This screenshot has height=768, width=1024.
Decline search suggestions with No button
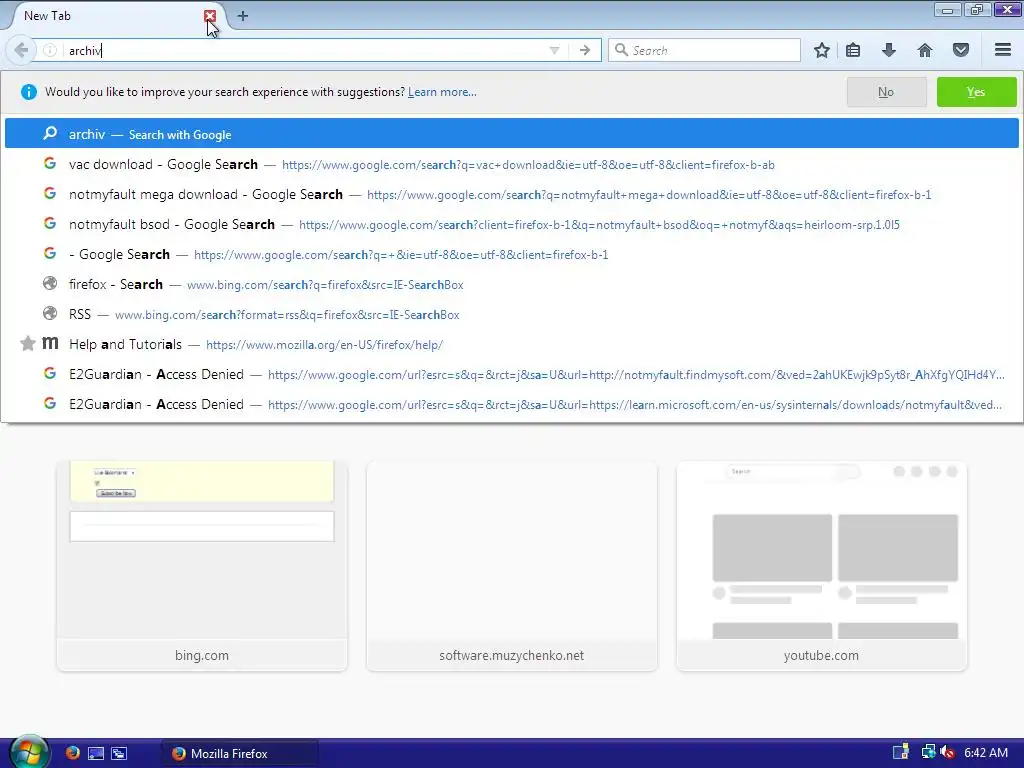[x=886, y=92]
